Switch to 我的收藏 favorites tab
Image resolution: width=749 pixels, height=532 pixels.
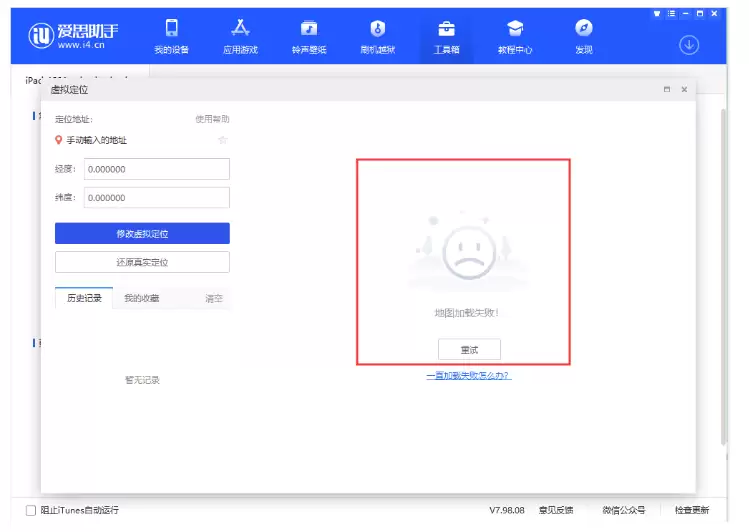click(141, 298)
